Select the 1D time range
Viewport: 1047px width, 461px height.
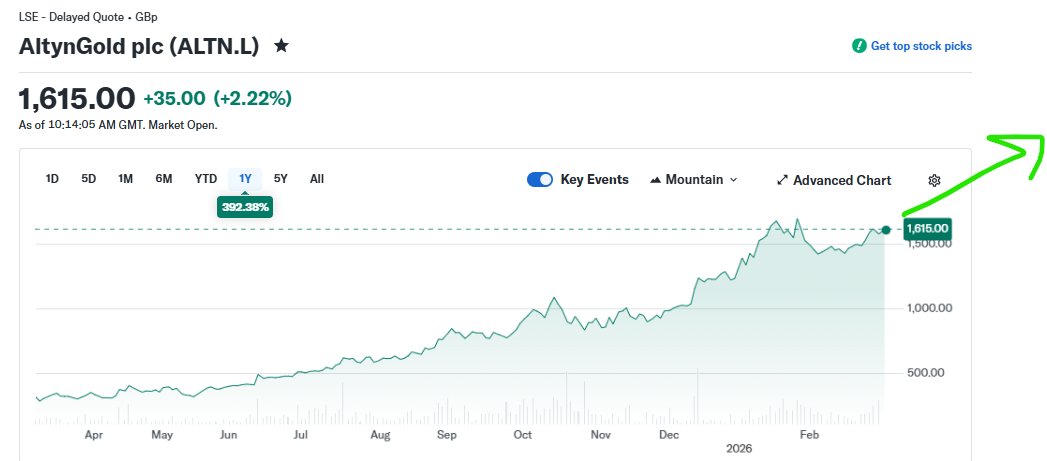52,178
